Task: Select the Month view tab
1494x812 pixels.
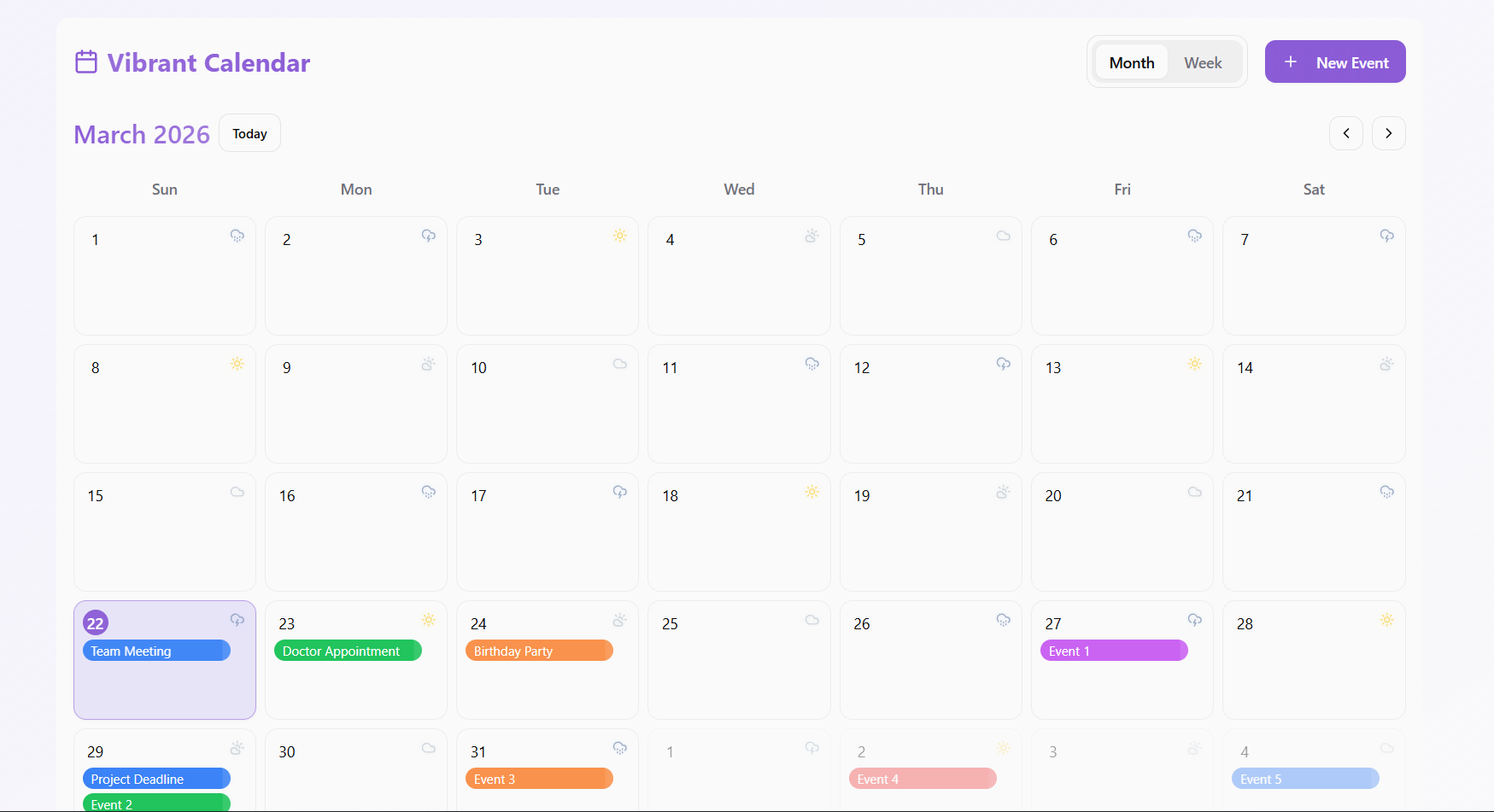Action: pos(1131,61)
